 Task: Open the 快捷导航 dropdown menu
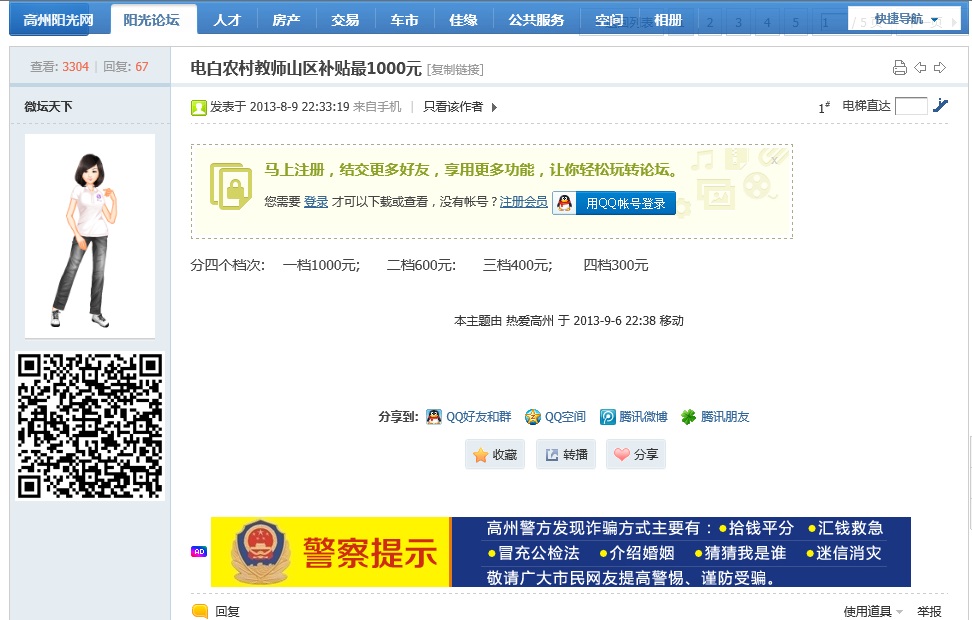tap(906, 19)
